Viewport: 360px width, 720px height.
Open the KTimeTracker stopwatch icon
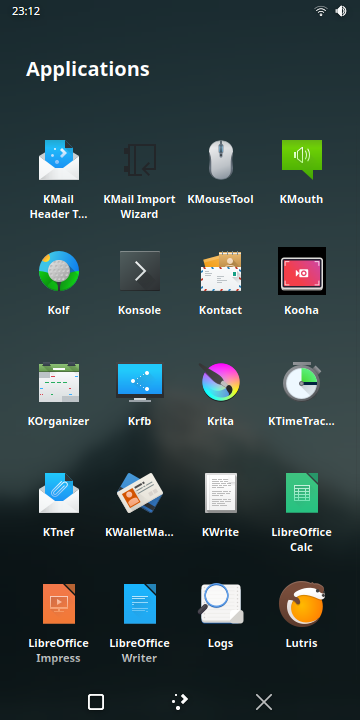[x=302, y=382]
